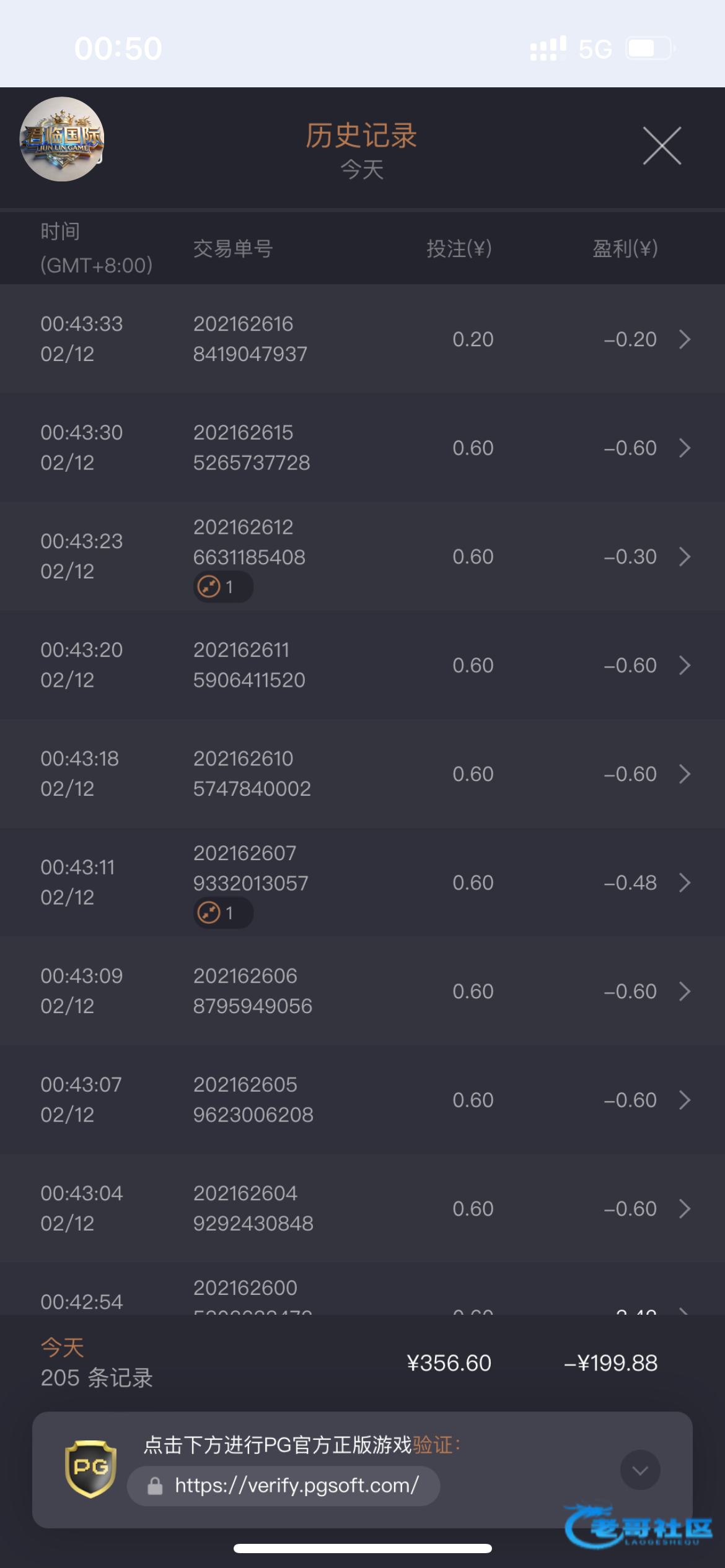
Task: Tap the lock icon beside verify URL
Action: coord(155,1486)
